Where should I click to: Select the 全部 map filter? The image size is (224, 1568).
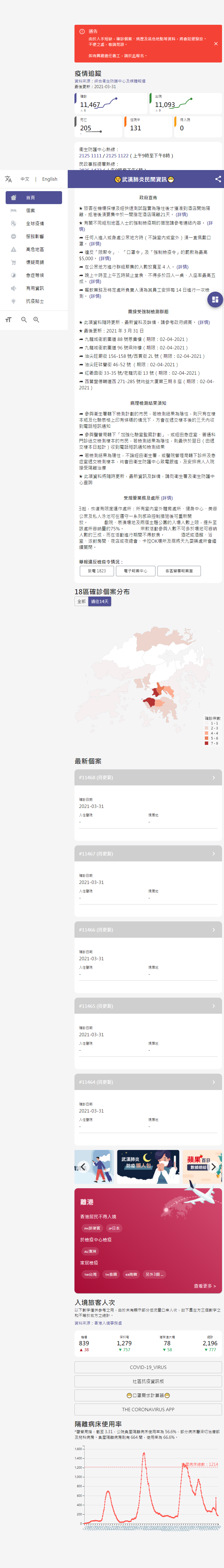[81, 601]
